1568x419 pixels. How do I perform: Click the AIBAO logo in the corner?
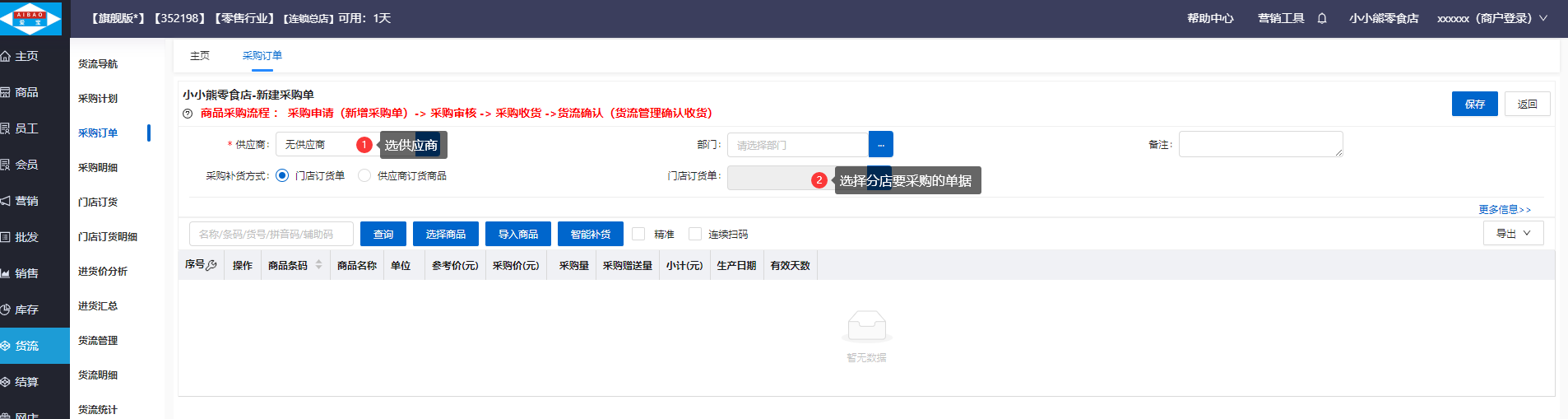coord(30,18)
